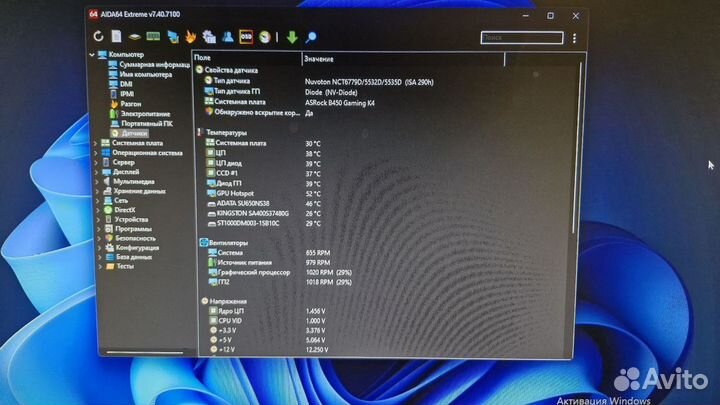
Task: Expand the Сеть tree node
Action: pos(97,201)
